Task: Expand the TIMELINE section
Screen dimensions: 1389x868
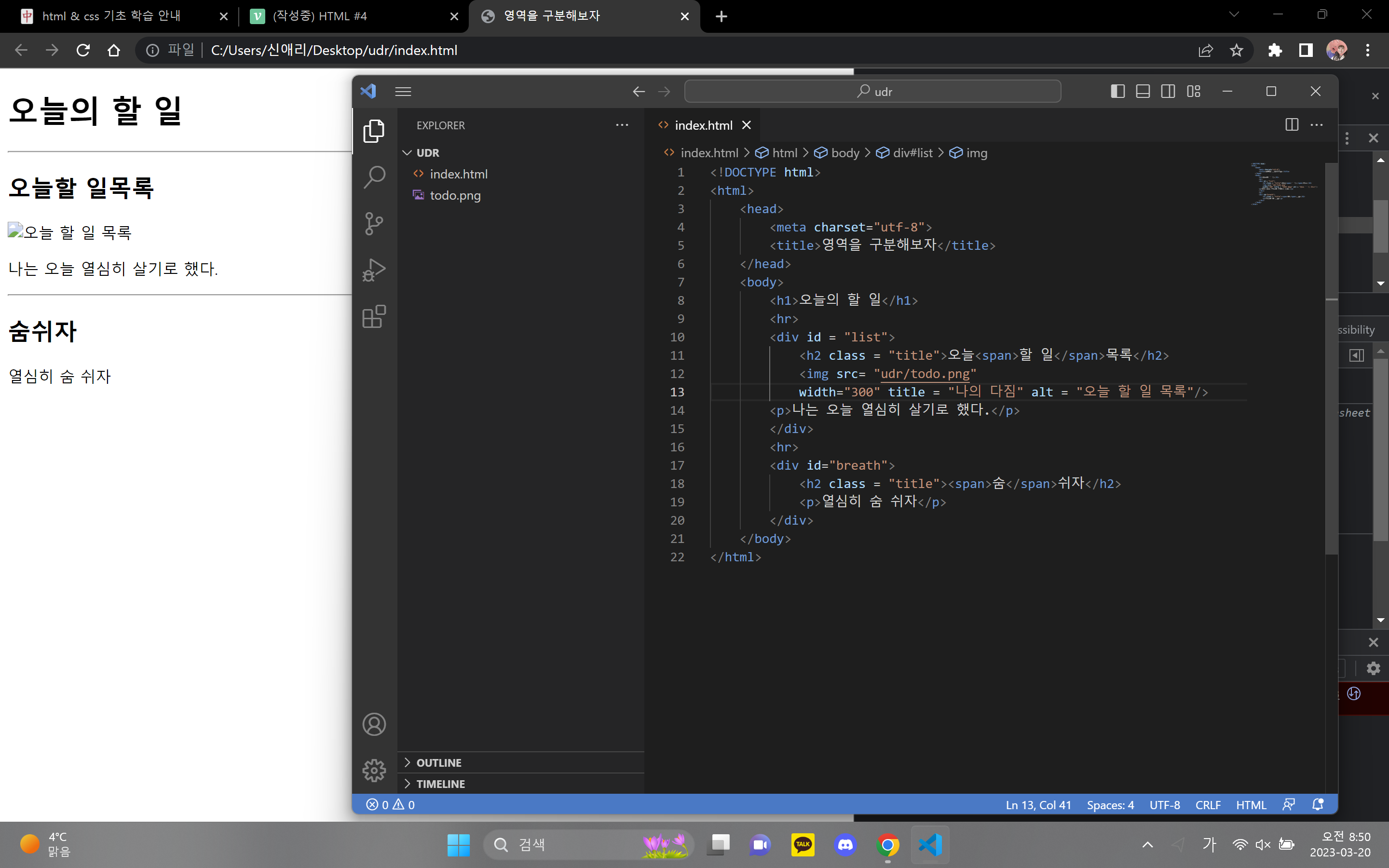Action: coord(440,784)
